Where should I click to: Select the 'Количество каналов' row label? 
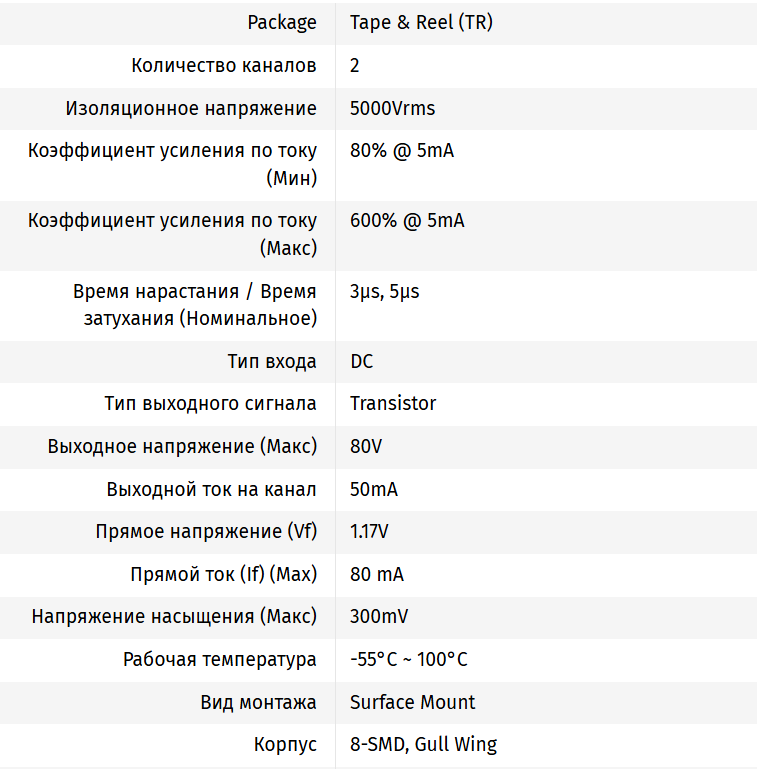[x=224, y=66]
